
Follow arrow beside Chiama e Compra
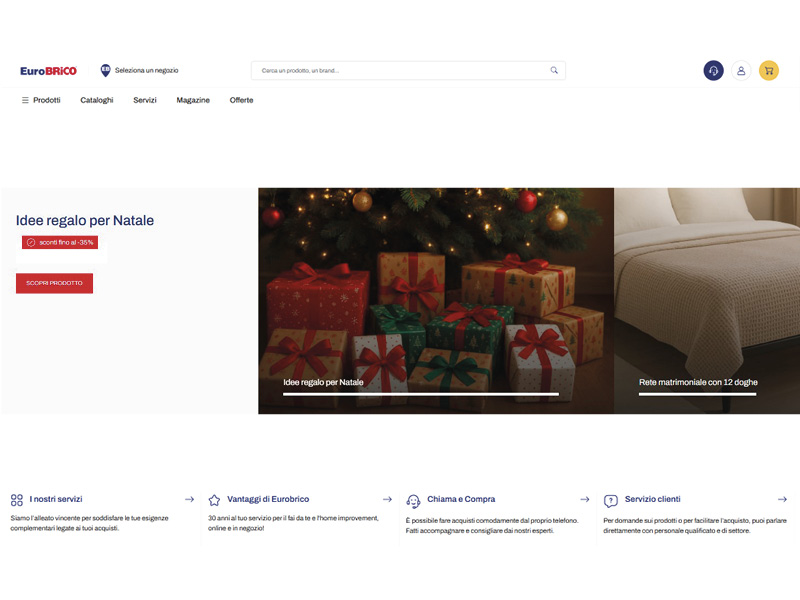tap(585, 499)
